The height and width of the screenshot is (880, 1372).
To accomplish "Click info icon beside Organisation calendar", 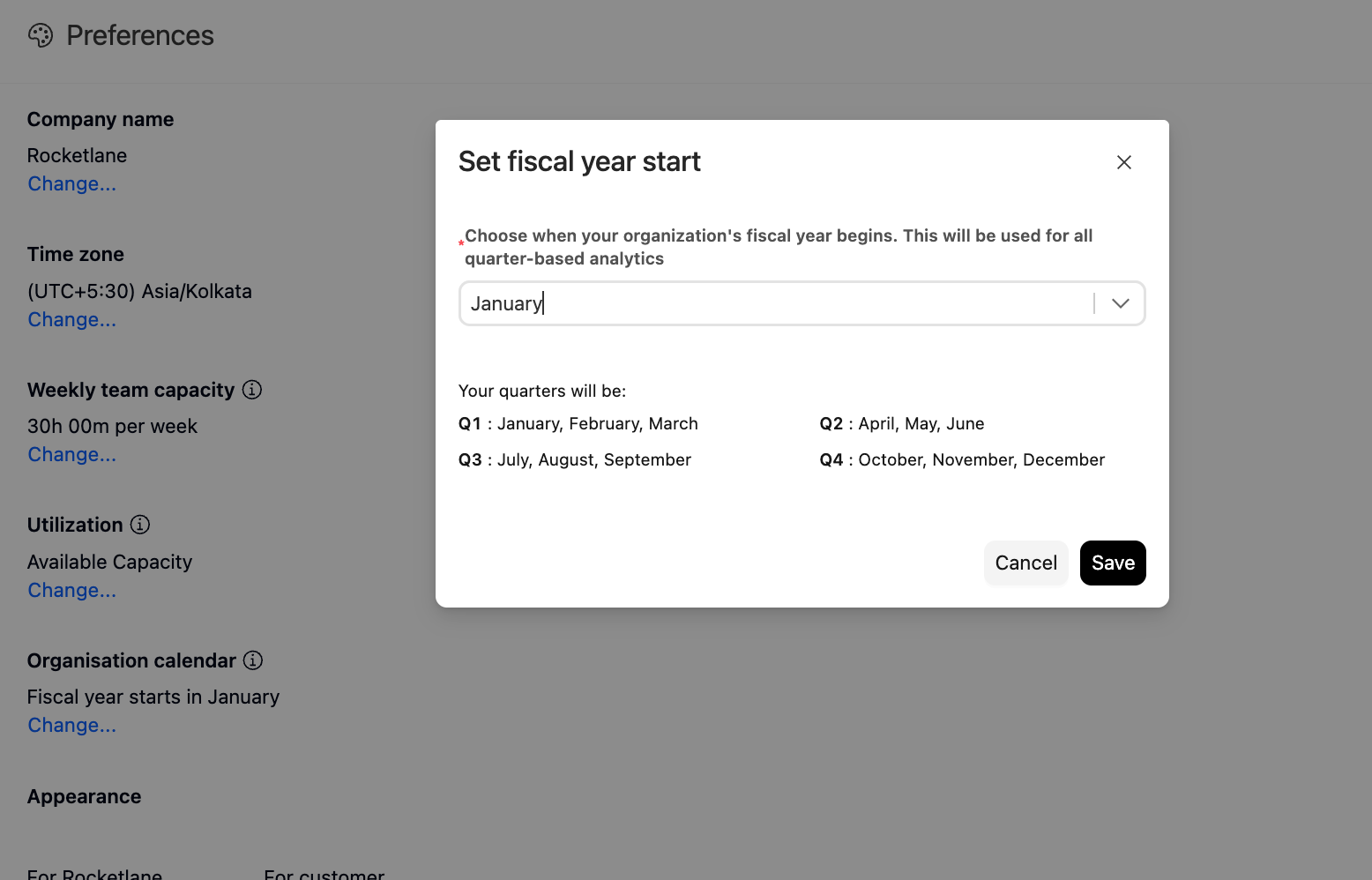I will coord(253,660).
